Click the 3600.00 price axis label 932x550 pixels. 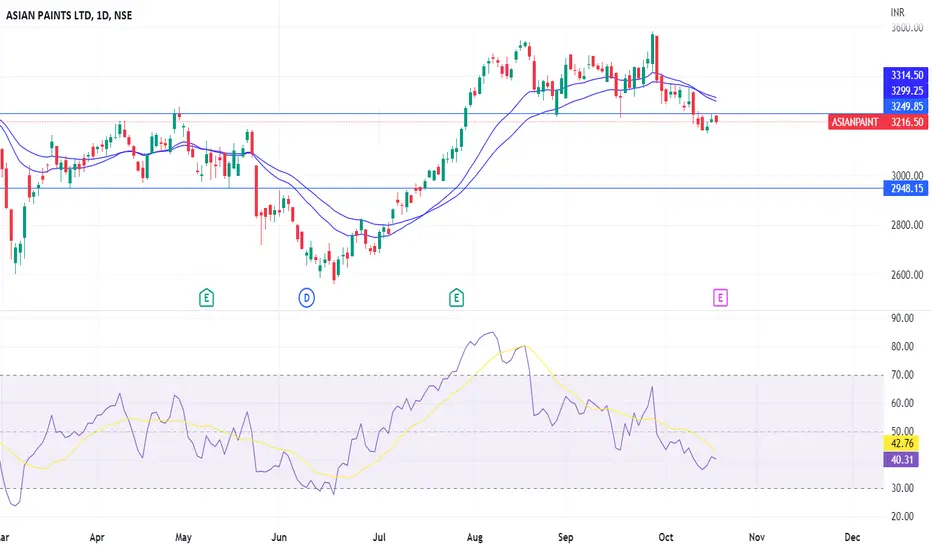(907, 27)
